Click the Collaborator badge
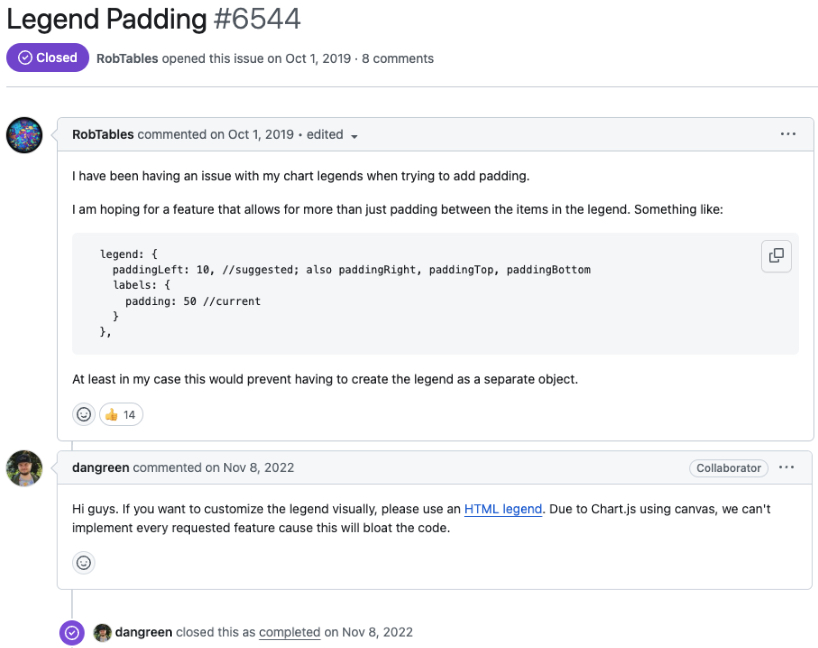This screenshot has height=648, width=818. click(728, 468)
